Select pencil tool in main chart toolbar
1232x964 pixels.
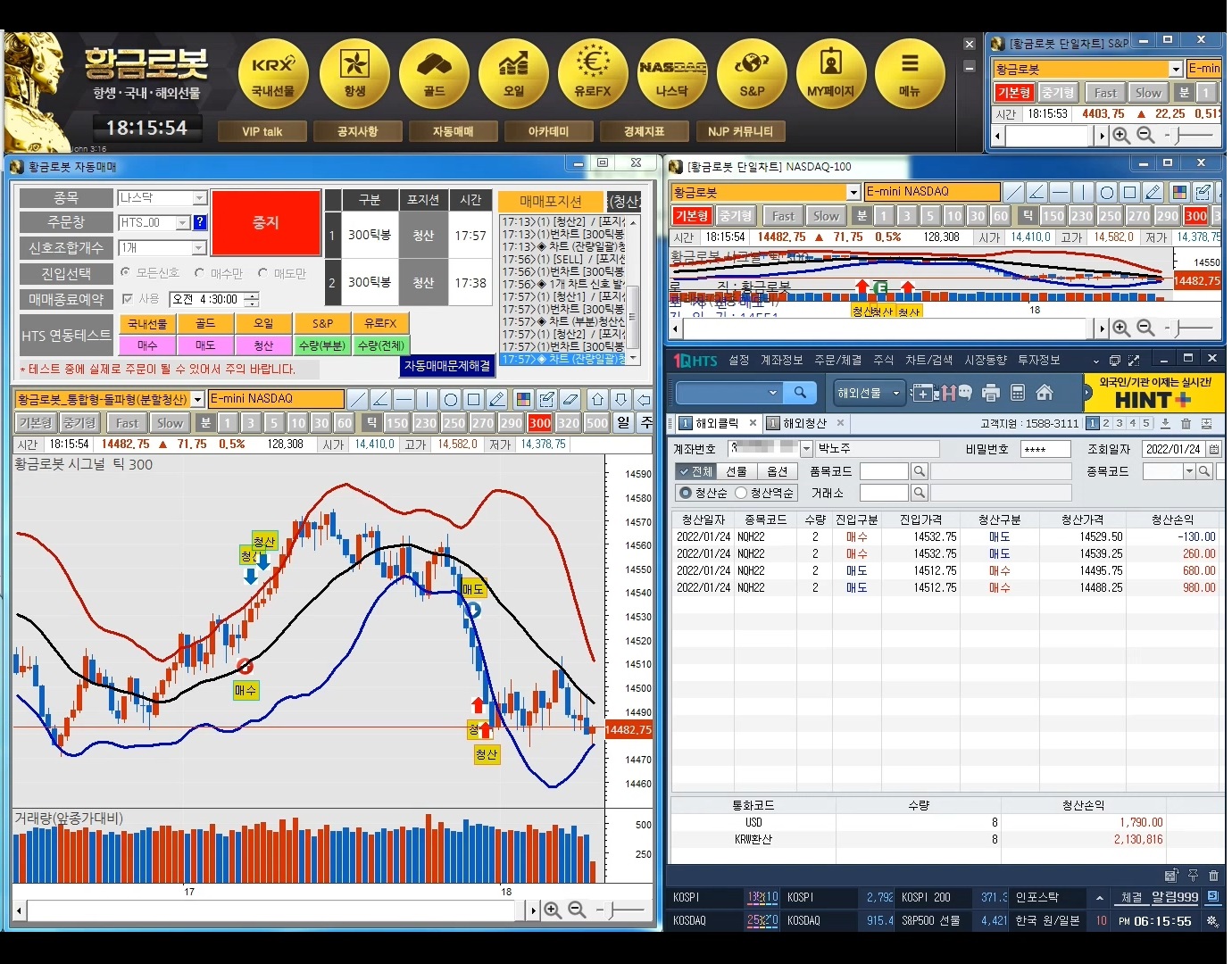497,399
